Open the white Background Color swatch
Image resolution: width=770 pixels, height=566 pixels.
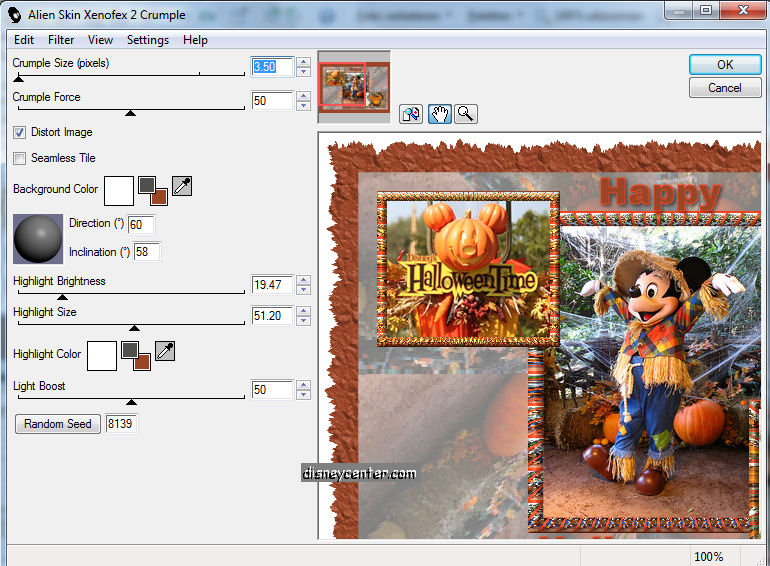pyautogui.click(x=119, y=191)
